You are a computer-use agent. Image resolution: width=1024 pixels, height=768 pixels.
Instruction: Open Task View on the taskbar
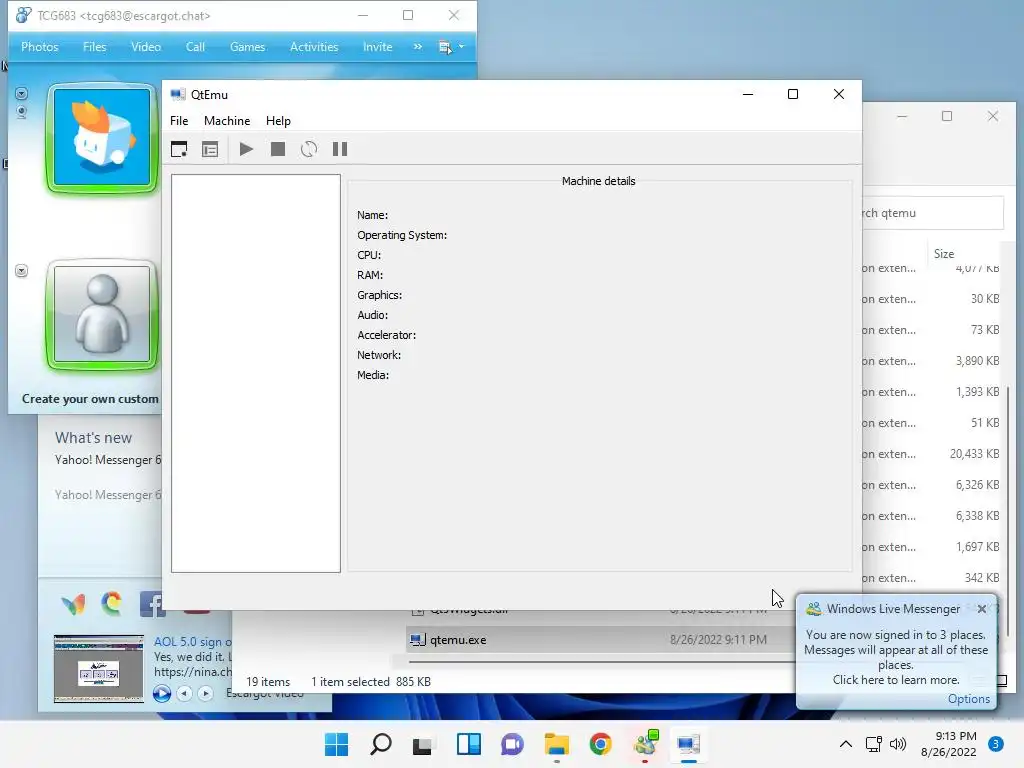point(423,744)
